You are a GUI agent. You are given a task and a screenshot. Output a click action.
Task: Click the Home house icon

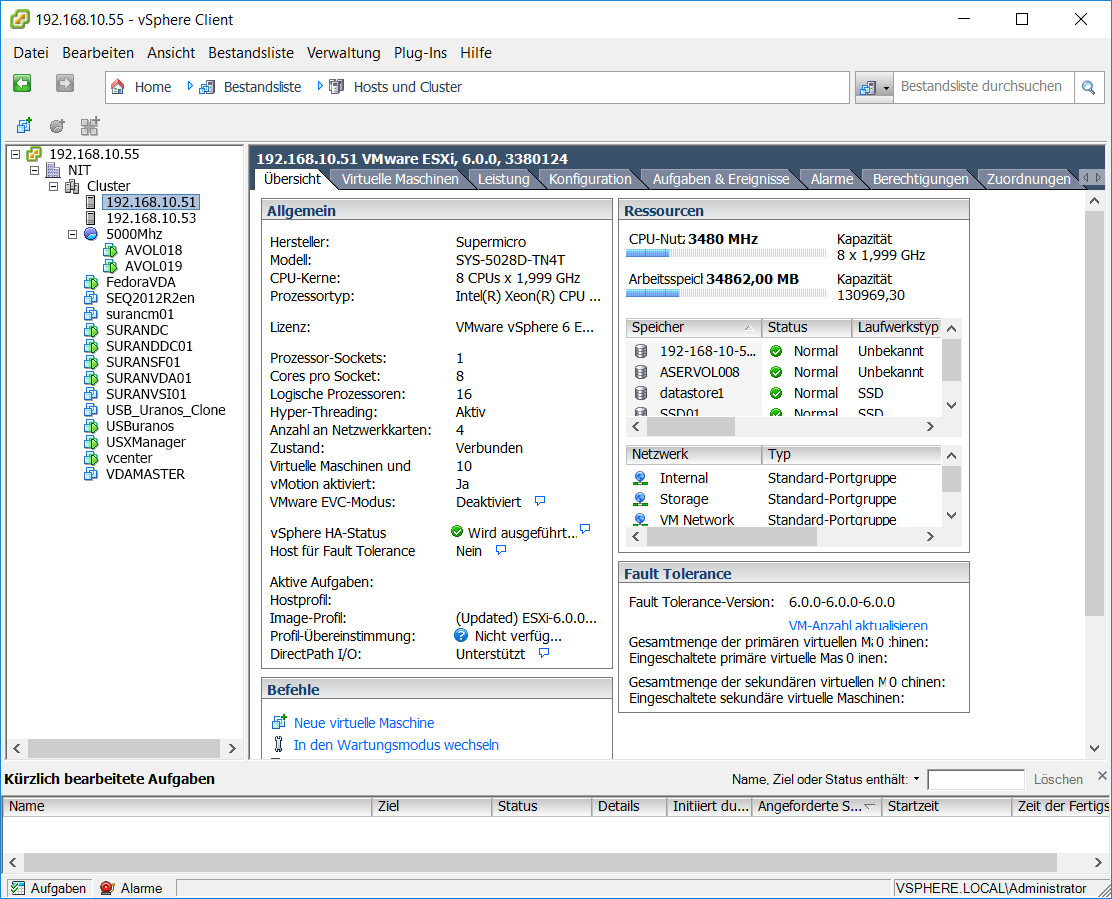coord(118,86)
